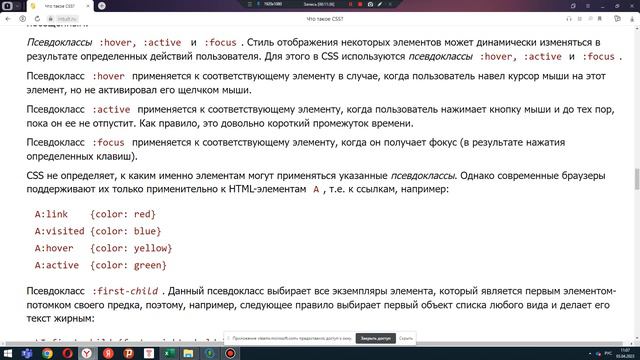
Task: Open the screen recorder app on the taskbar
Action: [230, 353]
